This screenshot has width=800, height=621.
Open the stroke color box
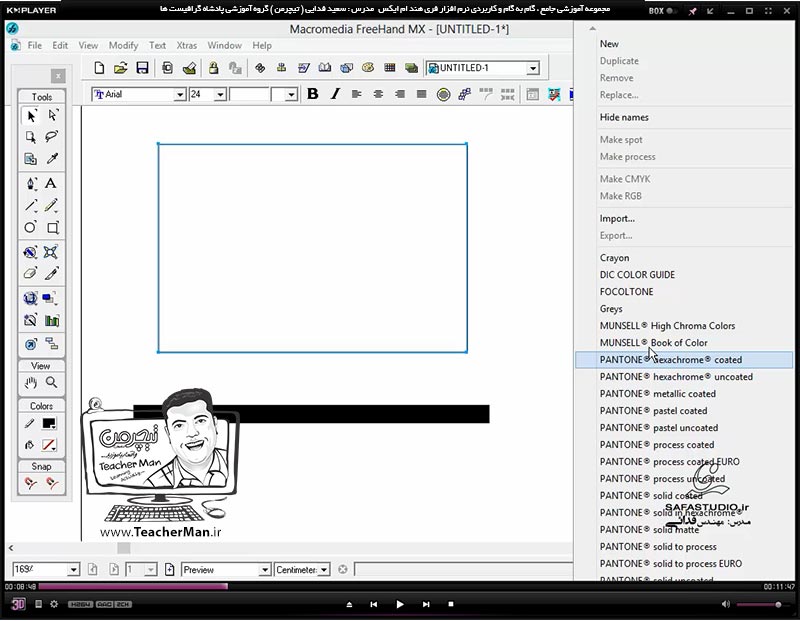[x=49, y=424]
